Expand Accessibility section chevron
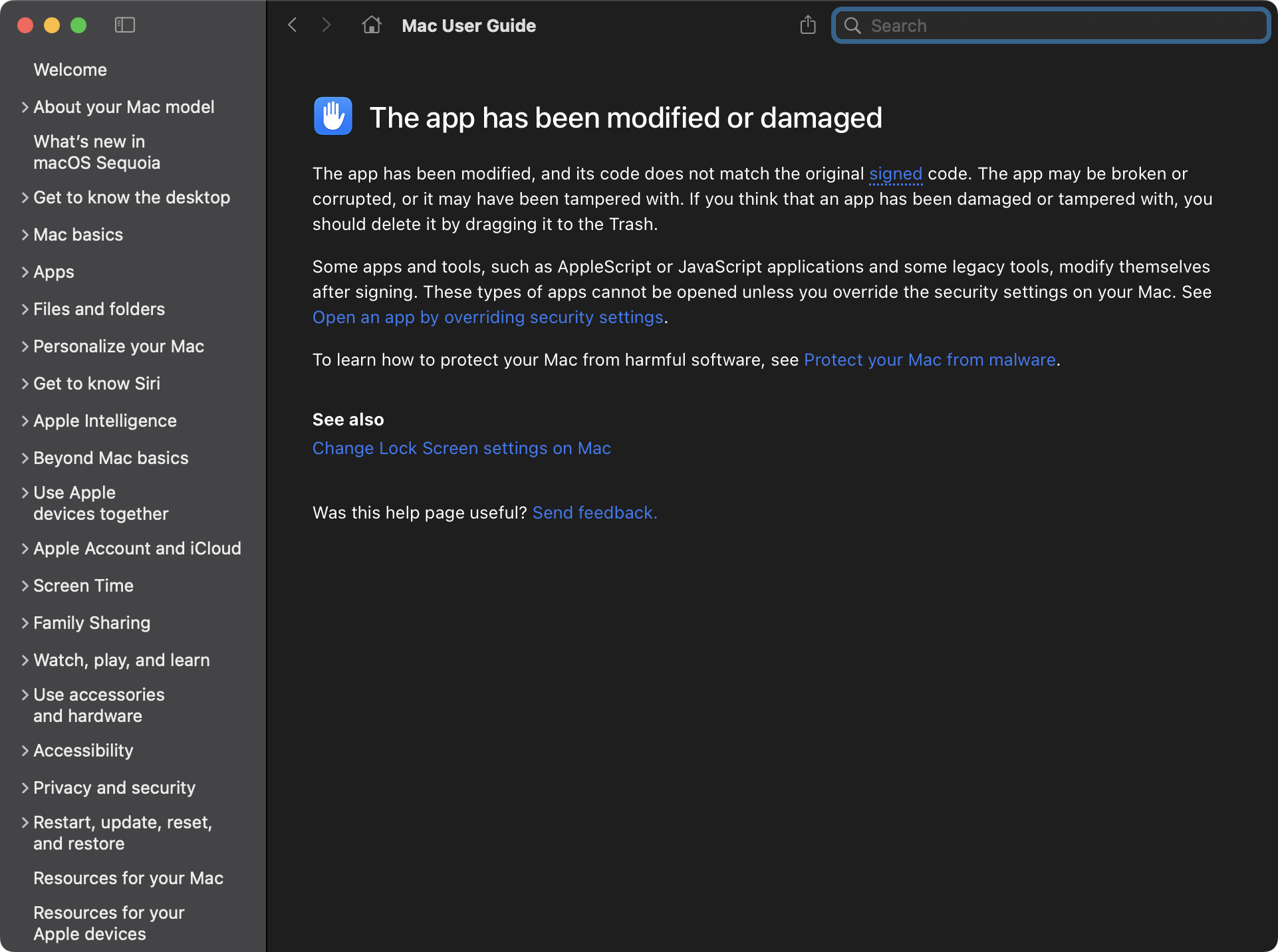This screenshot has width=1278, height=952. [25, 751]
